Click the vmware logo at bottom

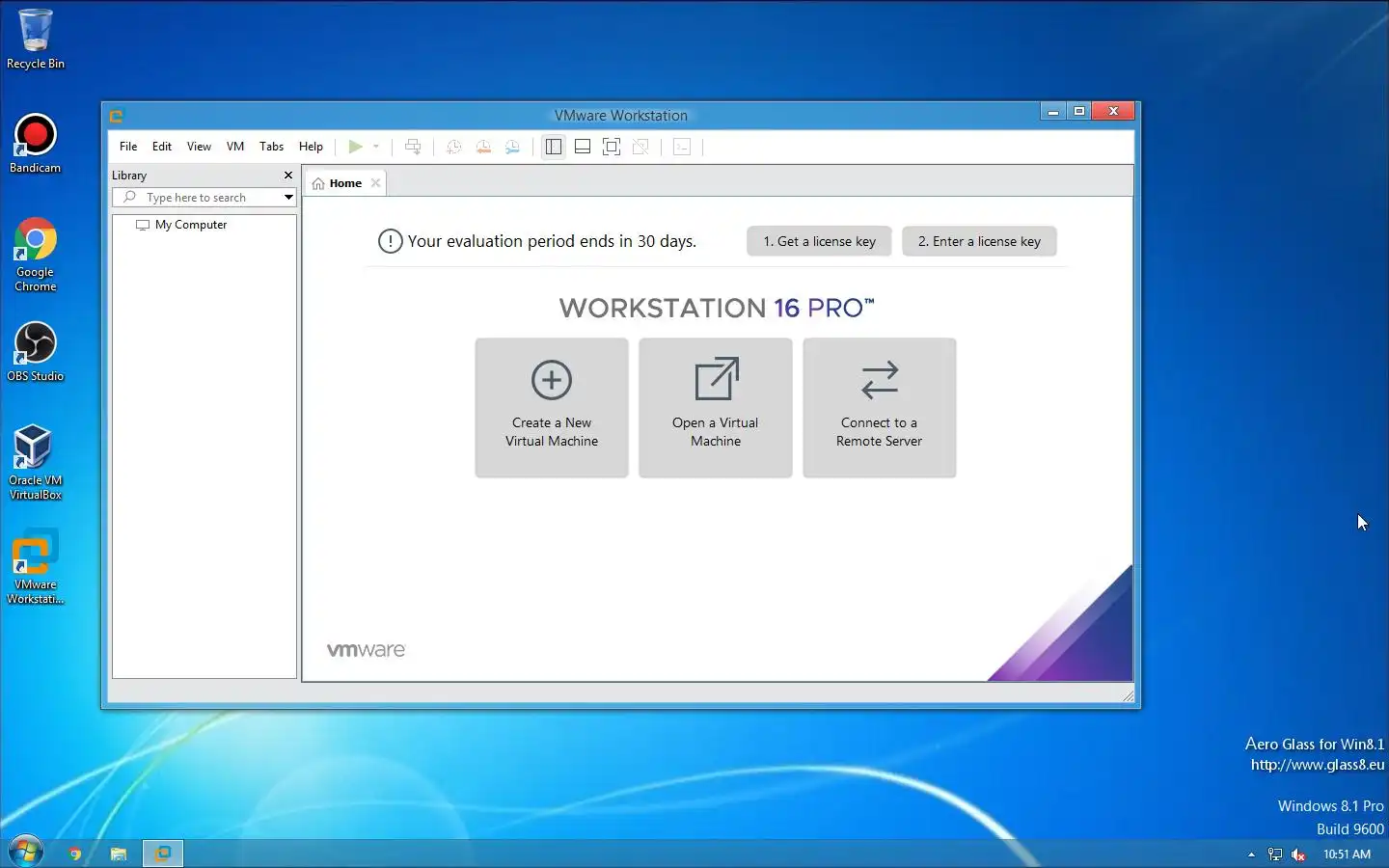click(366, 650)
